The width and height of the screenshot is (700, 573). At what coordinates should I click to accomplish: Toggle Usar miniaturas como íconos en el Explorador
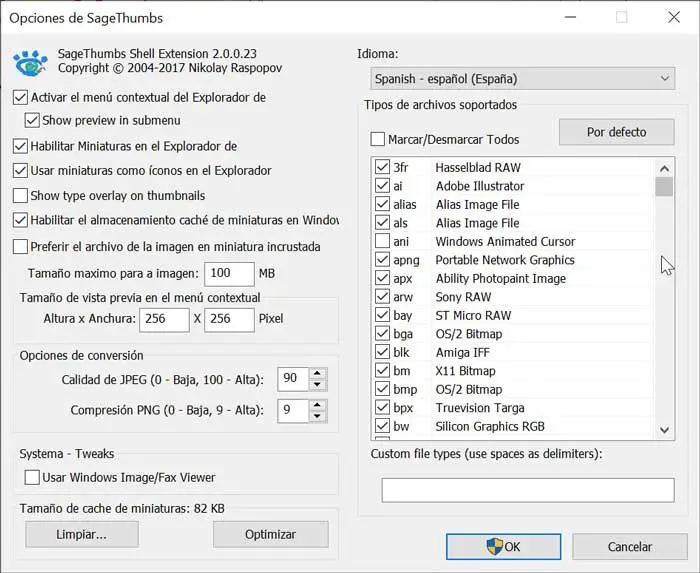click(x=20, y=170)
